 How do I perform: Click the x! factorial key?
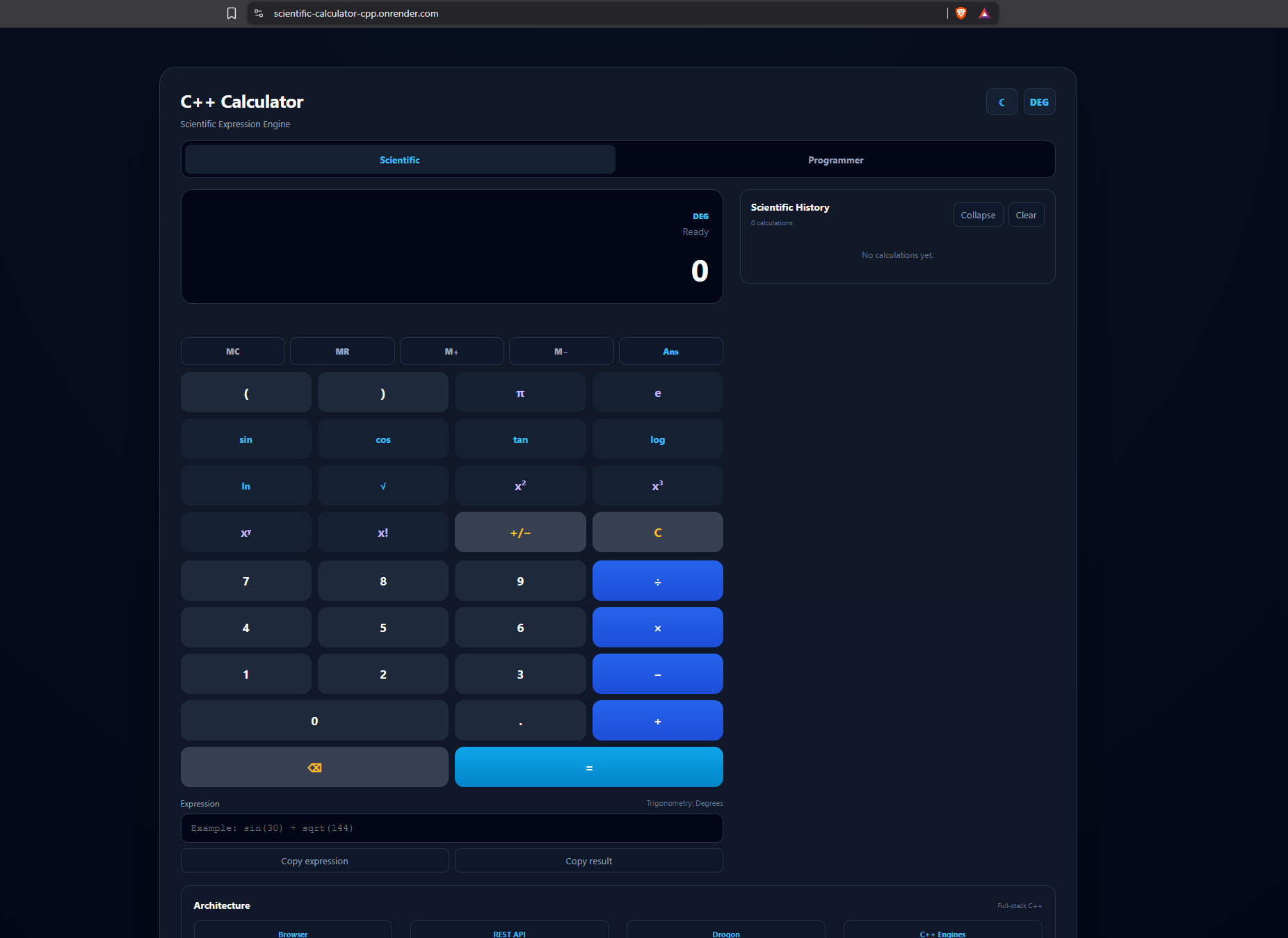pyautogui.click(x=383, y=533)
